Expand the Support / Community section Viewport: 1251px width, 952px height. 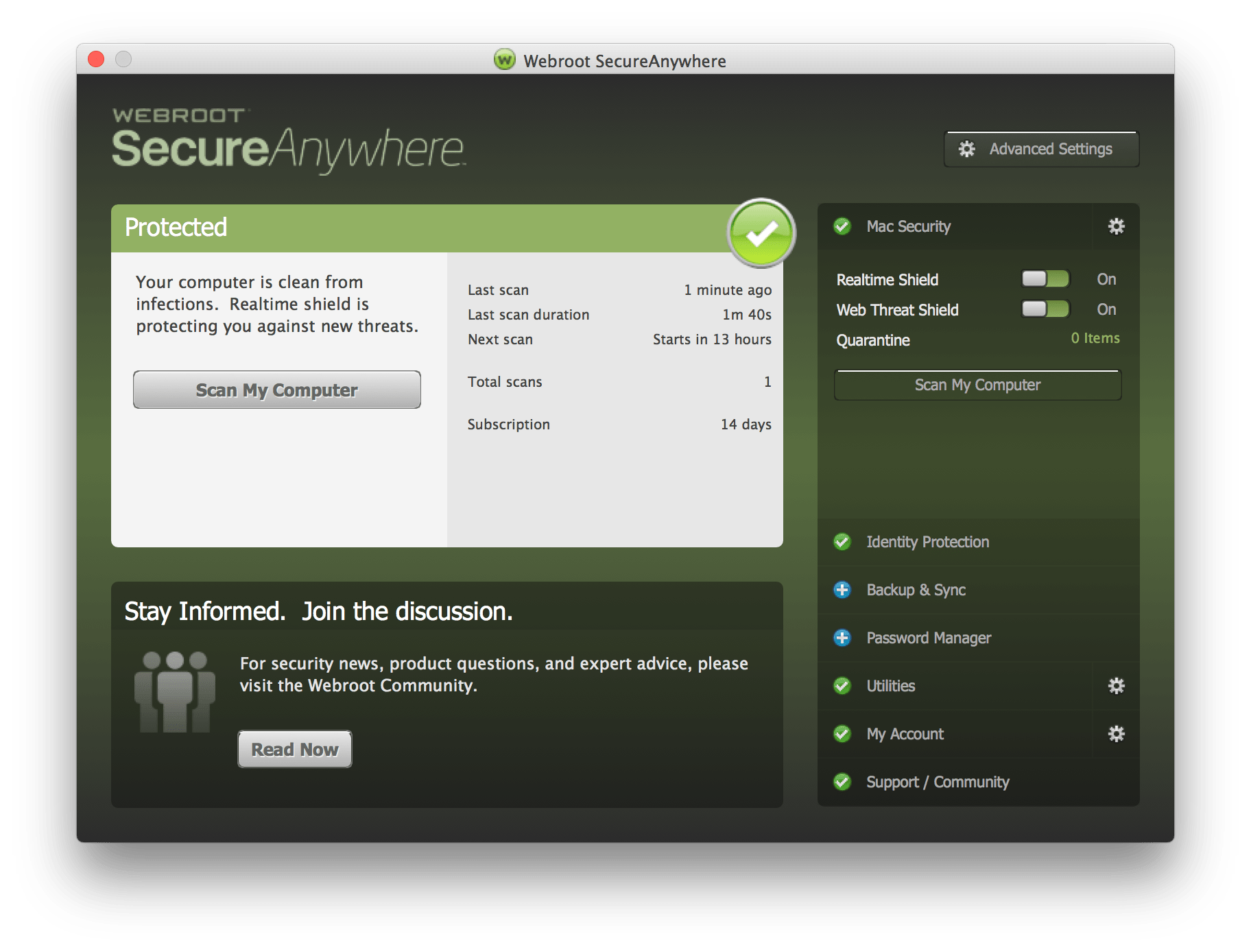(x=979, y=782)
